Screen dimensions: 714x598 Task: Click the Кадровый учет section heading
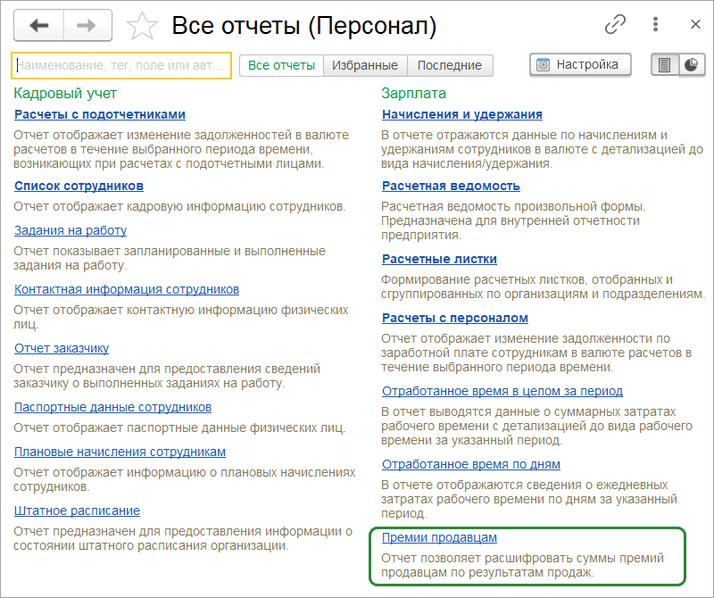coord(65,93)
